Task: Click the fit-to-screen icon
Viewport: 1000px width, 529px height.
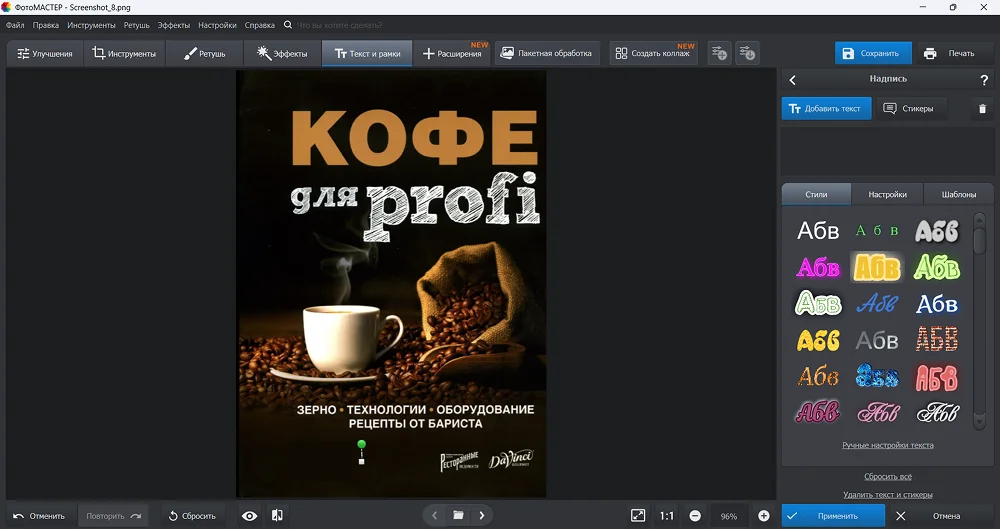Action: point(638,516)
